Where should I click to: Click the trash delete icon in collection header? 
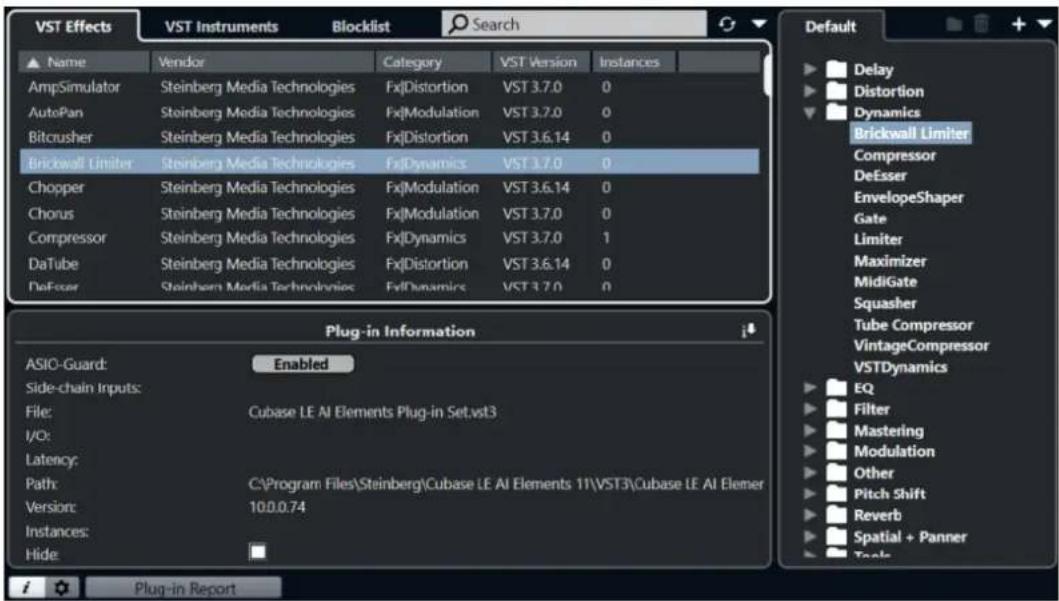(x=981, y=25)
